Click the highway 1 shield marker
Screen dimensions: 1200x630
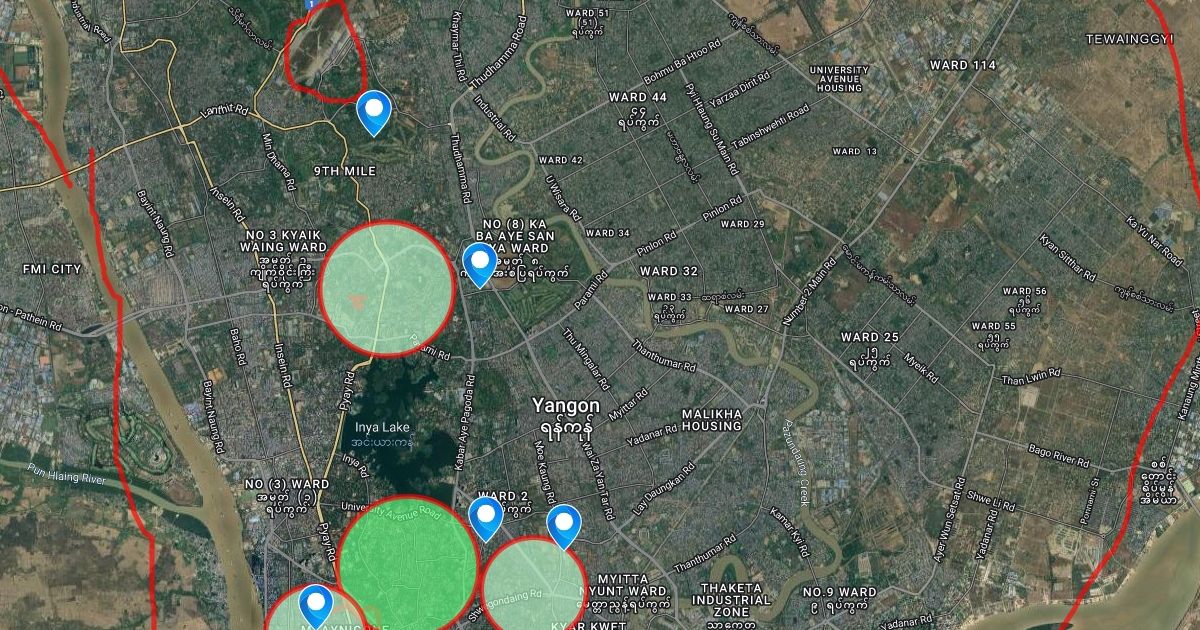(312, 6)
